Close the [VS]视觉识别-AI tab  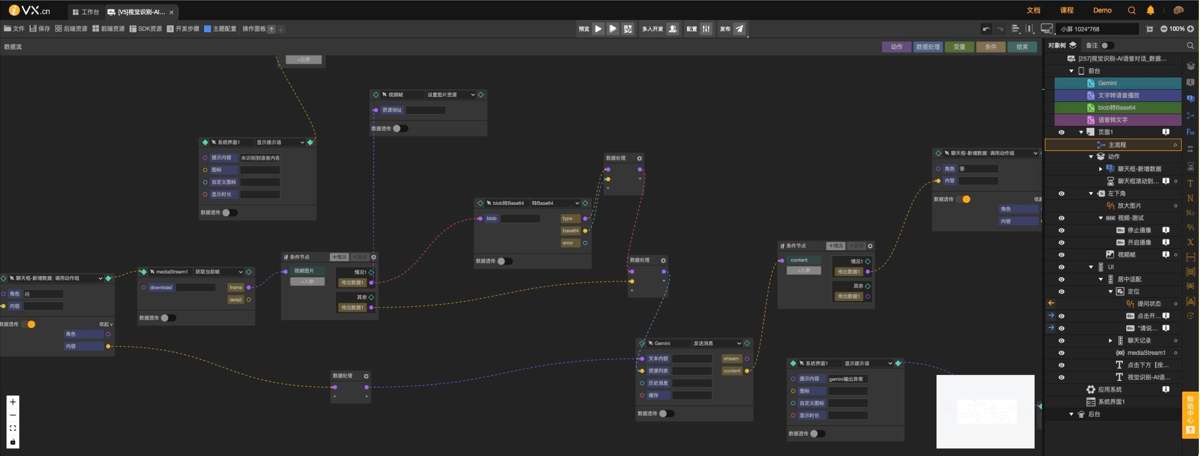point(172,12)
